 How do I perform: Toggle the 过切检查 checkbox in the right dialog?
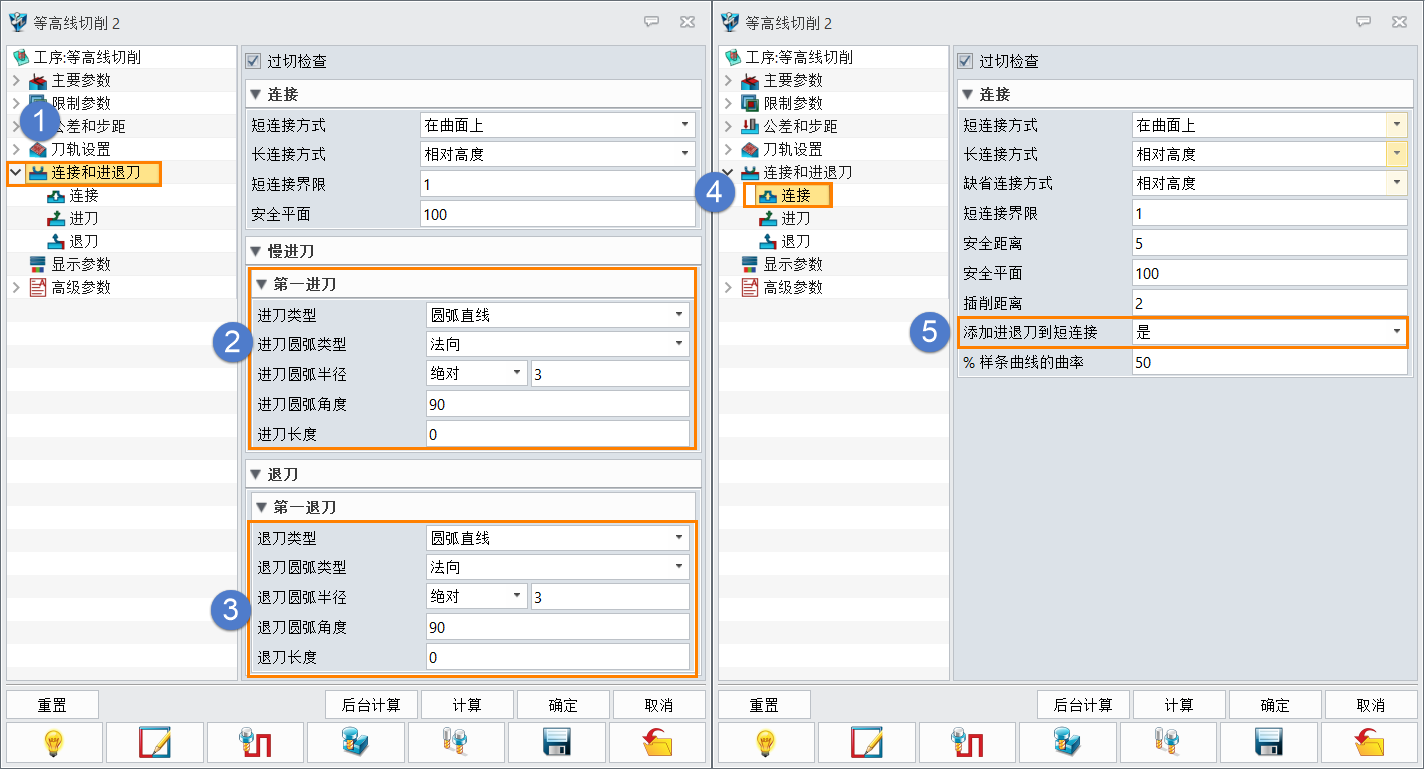(x=965, y=61)
